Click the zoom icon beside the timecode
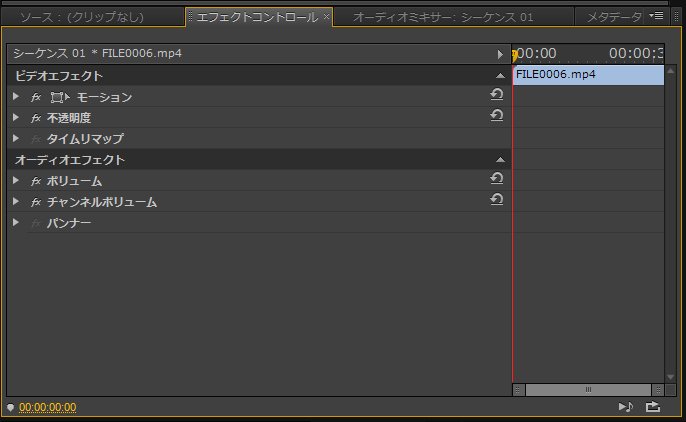 pos(10,407)
